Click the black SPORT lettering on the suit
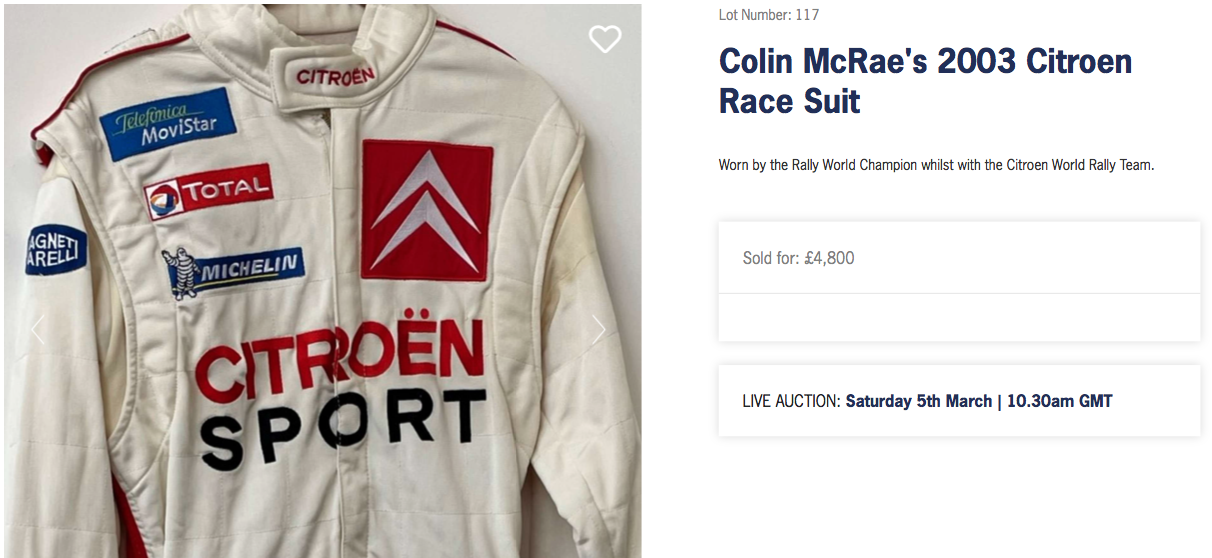Image resolution: width=1212 pixels, height=558 pixels. [x=348, y=428]
